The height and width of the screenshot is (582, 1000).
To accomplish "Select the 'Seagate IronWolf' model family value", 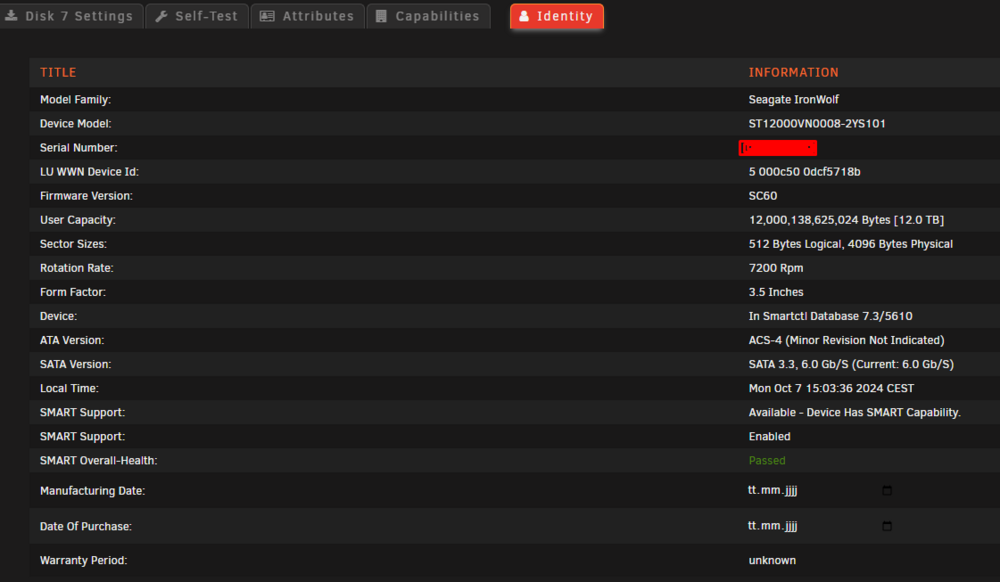I will [793, 99].
